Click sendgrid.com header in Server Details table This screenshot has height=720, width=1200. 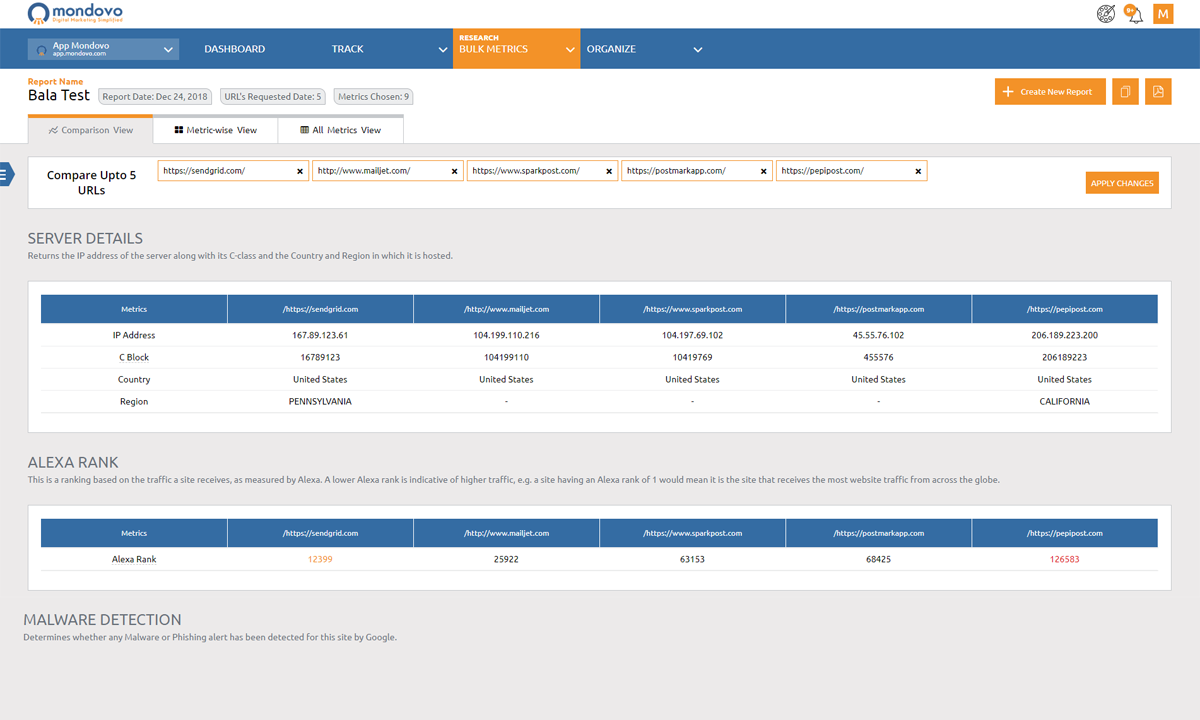(320, 309)
